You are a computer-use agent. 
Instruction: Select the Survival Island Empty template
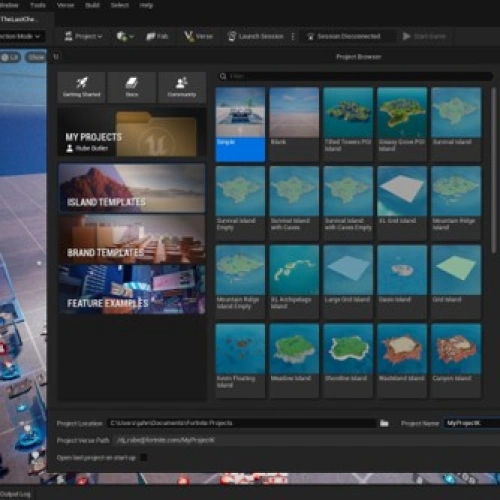click(x=240, y=203)
